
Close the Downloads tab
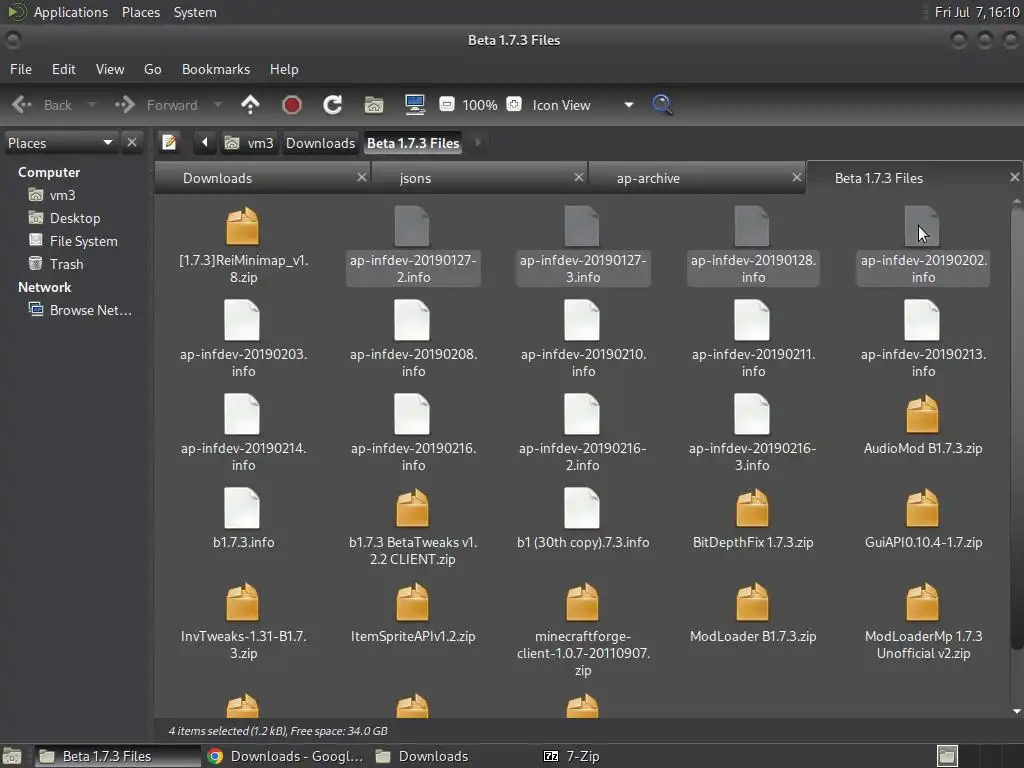click(361, 177)
